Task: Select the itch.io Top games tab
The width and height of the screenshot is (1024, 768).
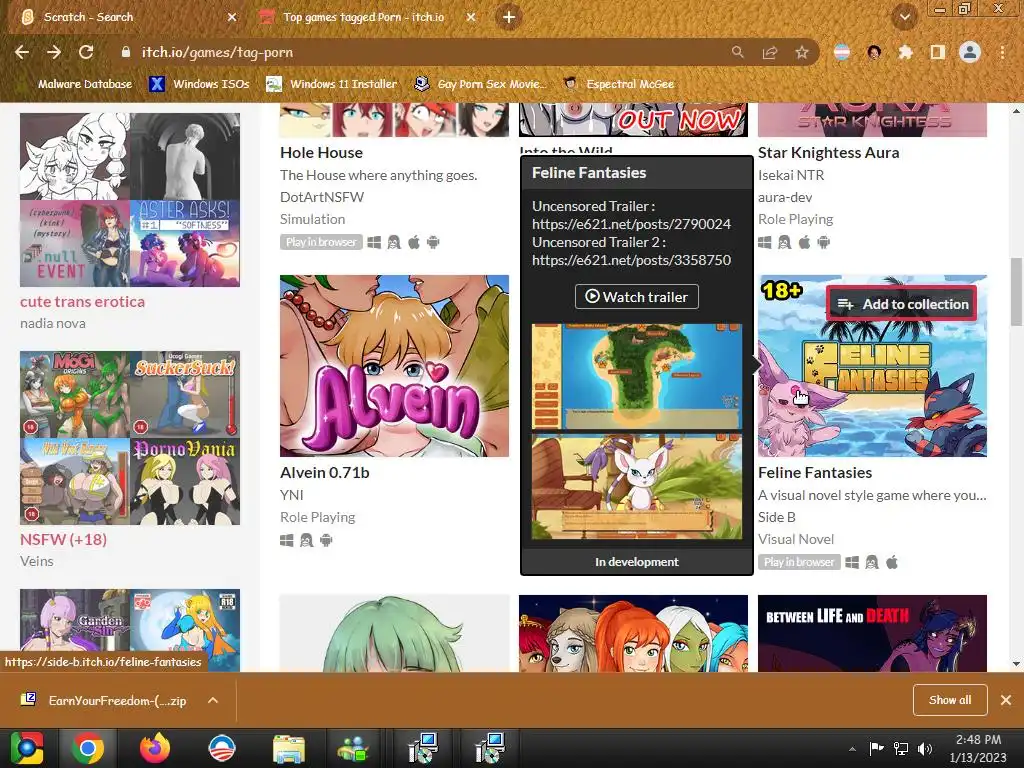Action: pyautogui.click(x=364, y=17)
